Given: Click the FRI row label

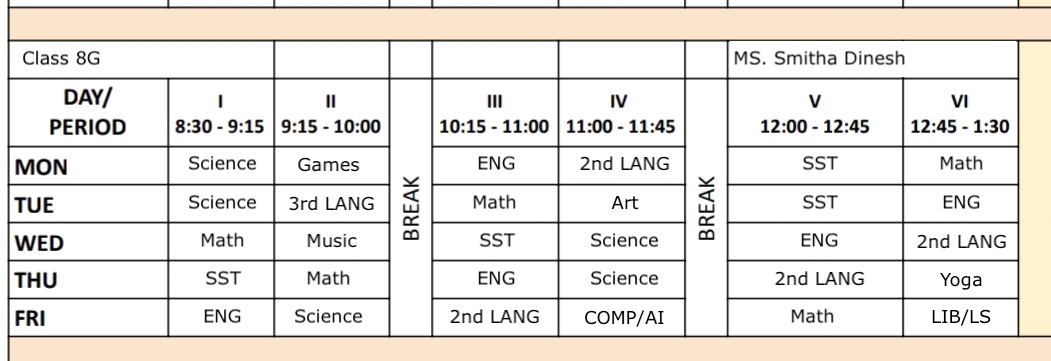Looking at the screenshot, I should coord(88,317).
